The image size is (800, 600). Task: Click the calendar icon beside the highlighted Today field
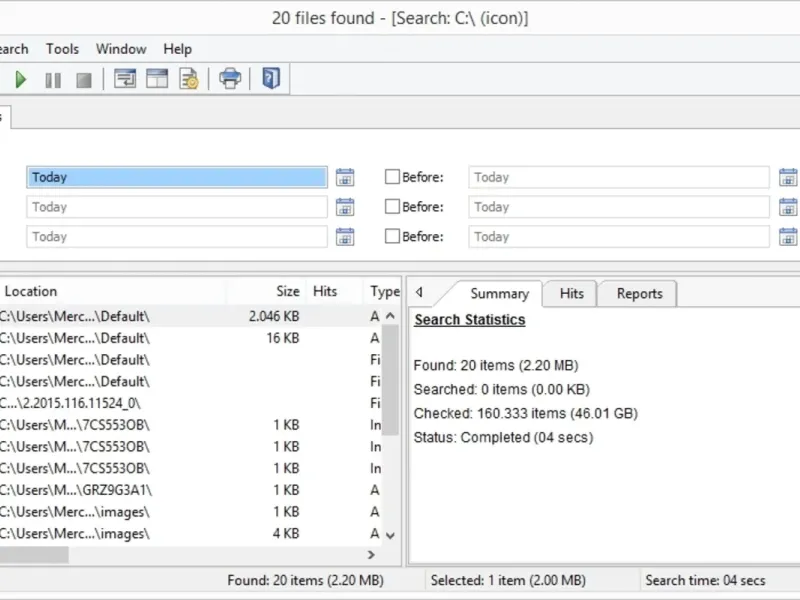tap(345, 177)
